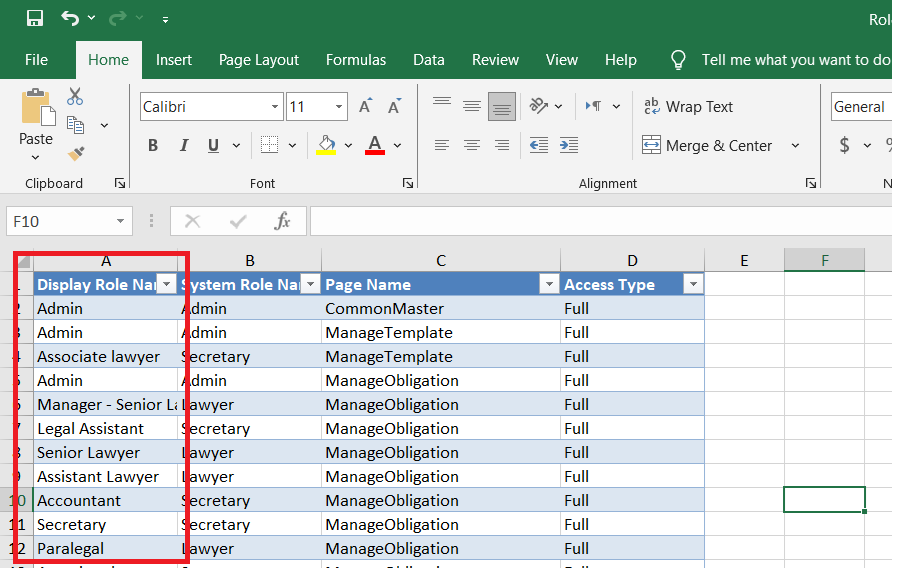The image size is (904, 568).
Task: Cut the selection with the scissors icon
Action: point(75,96)
